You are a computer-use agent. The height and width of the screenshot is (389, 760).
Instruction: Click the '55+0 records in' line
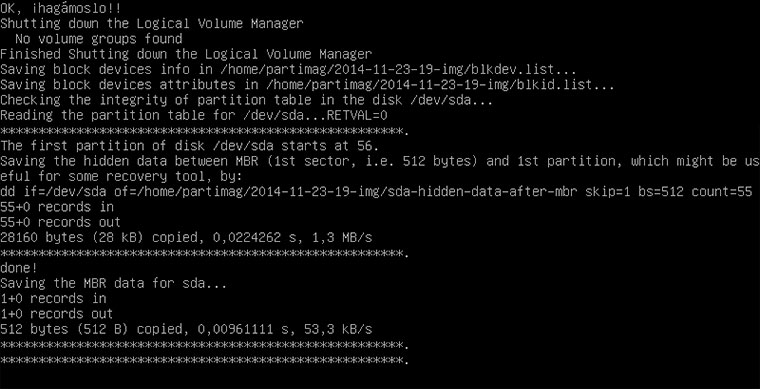(x=57, y=207)
